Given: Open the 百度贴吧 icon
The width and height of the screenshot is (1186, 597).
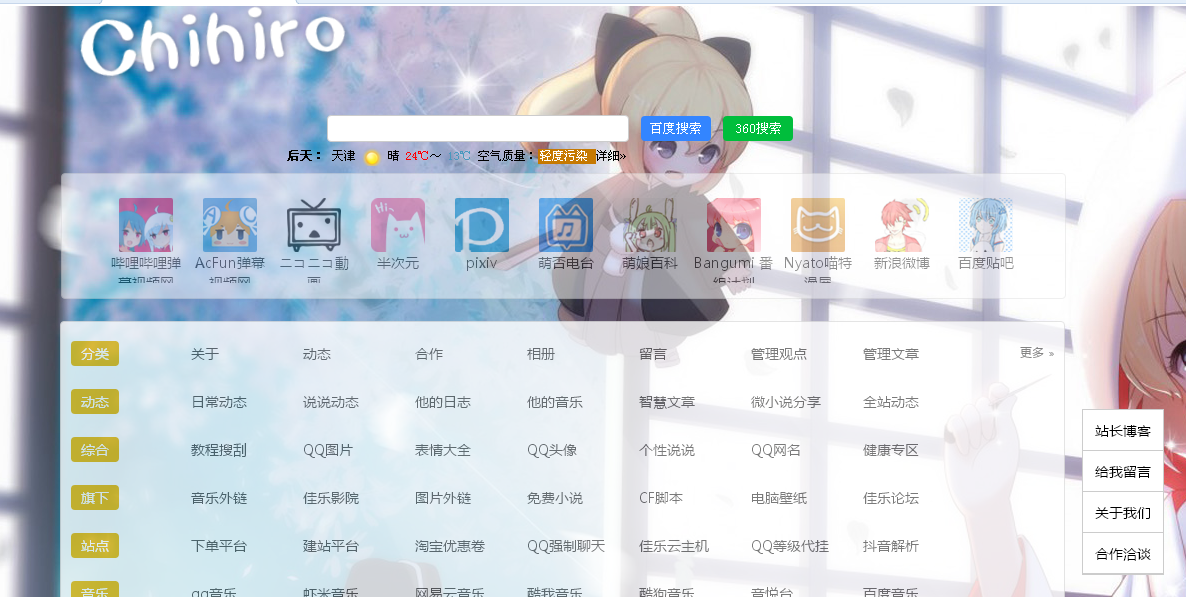Looking at the screenshot, I should click(x=986, y=225).
